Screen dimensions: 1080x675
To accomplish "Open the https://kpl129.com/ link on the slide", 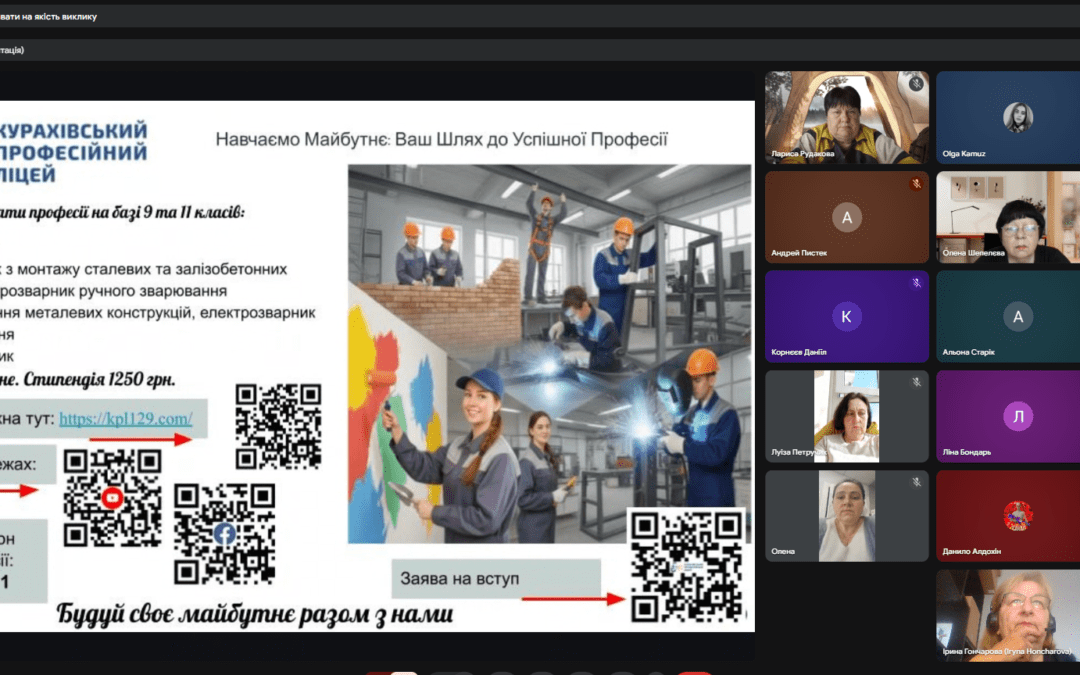I will pyautogui.click(x=125, y=418).
